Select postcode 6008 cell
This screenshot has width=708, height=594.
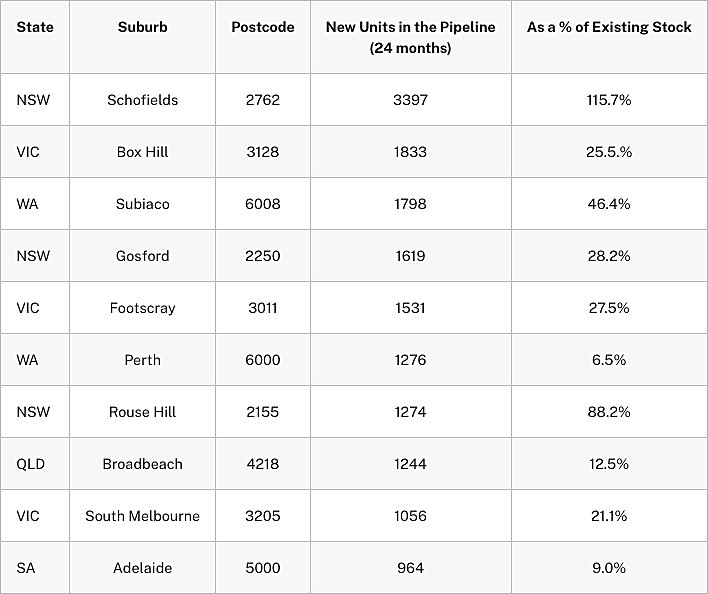(263, 204)
